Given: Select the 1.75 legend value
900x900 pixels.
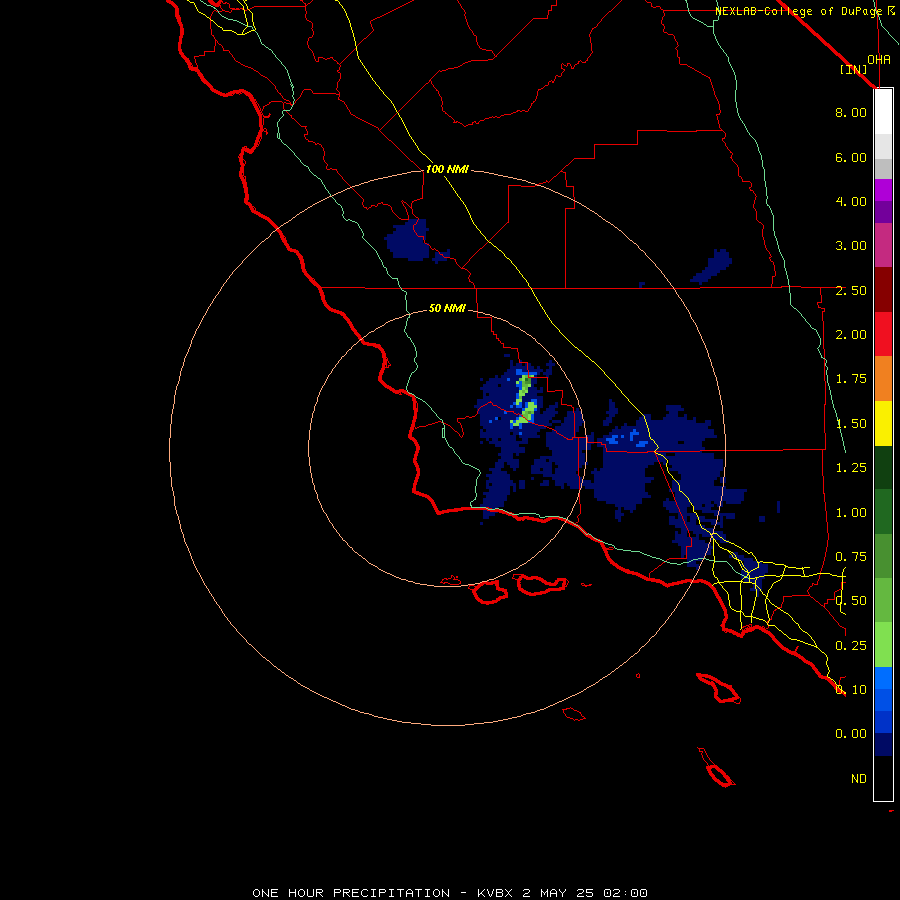Looking at the screenshot, I should click(851, 379).
